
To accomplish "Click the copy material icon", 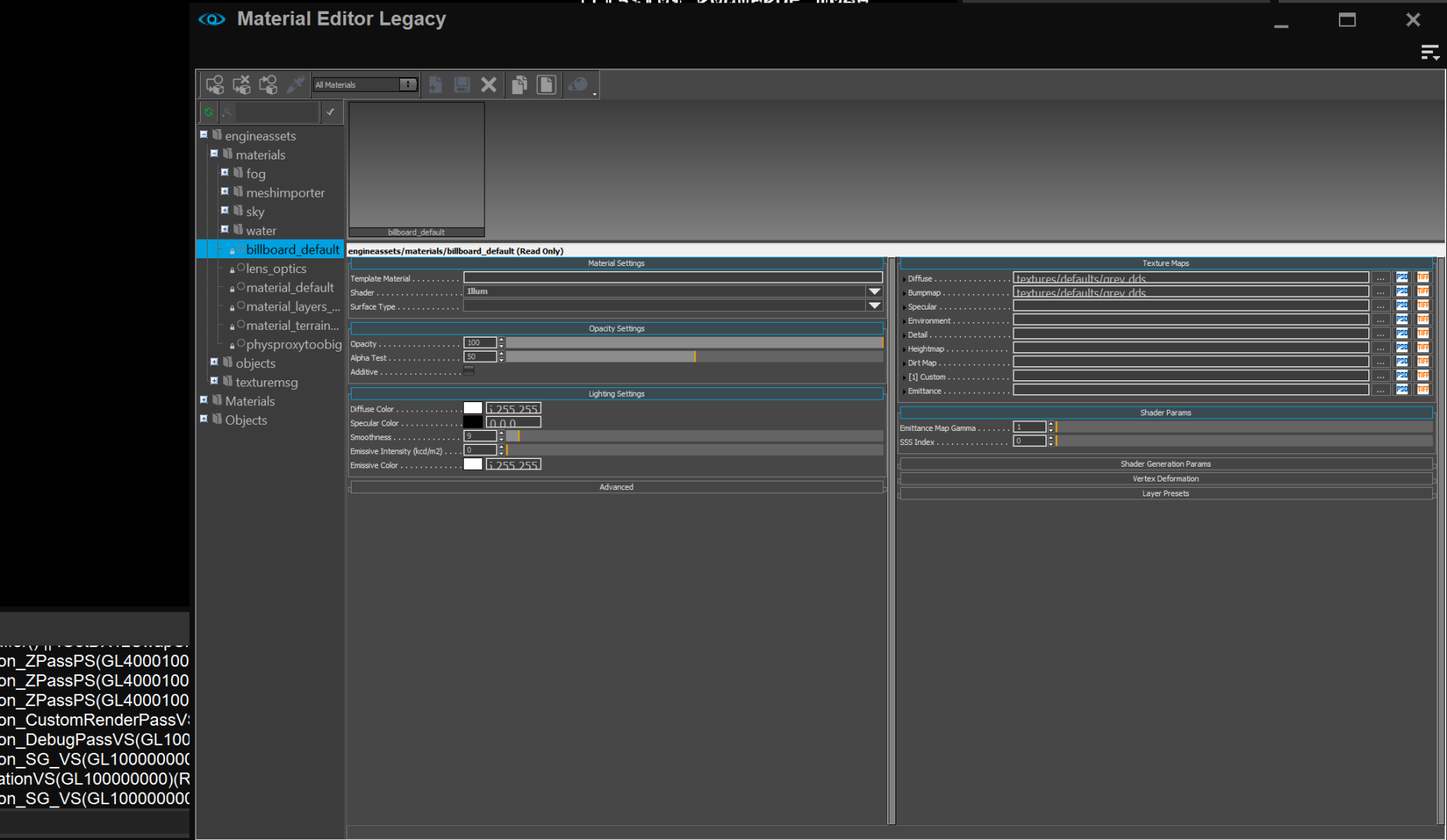I will point(520,85).
